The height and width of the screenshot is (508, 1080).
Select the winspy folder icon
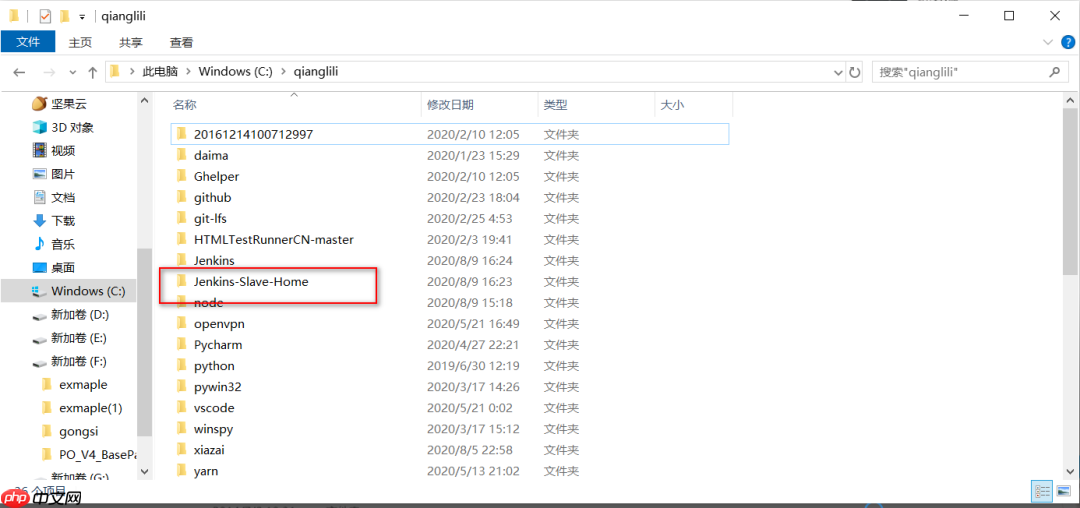pyautogui.click(x=182, y=428)
